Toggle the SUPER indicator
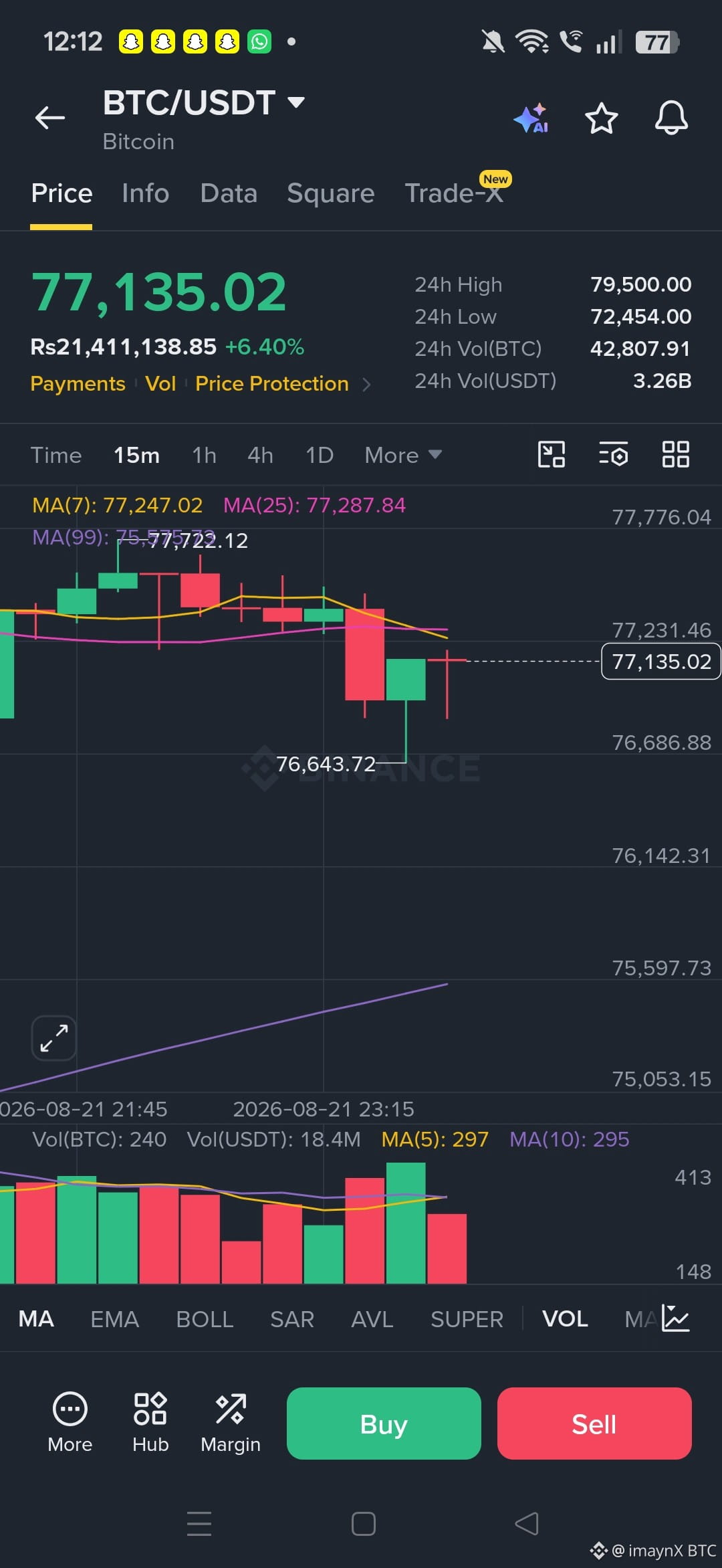722x1568 pixels. click(467, 1319)
